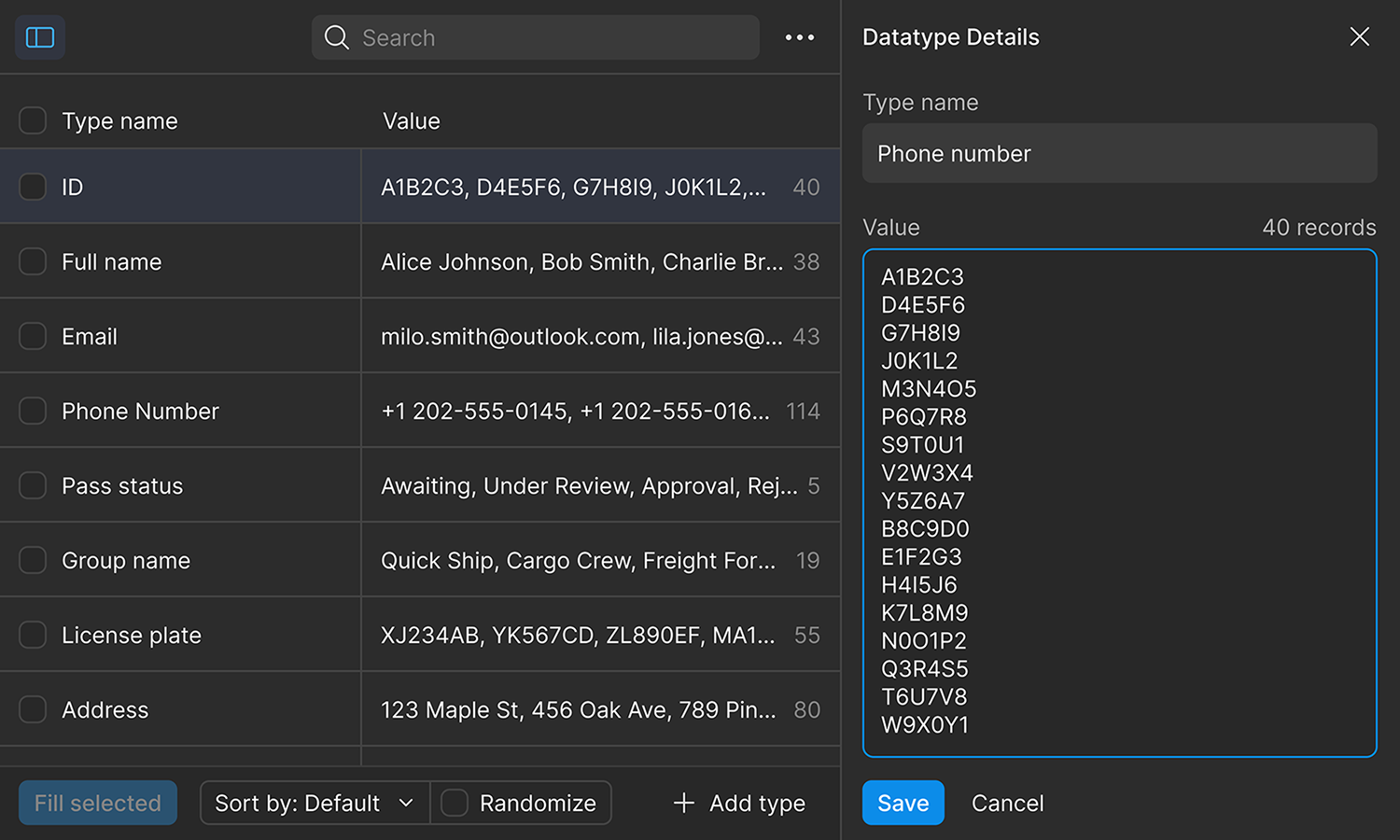Open the three-dot more options menu
The width and height of the screenshot is (1400, 840).
point(799,37)
